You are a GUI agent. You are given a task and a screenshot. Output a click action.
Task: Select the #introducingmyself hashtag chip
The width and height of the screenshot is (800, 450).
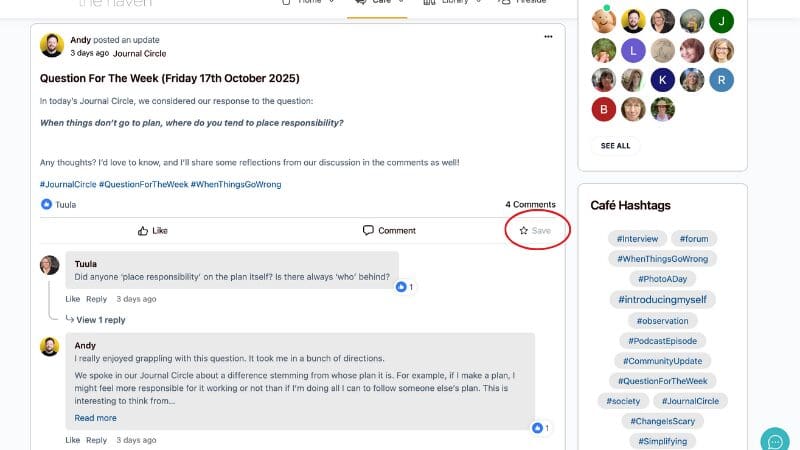(662, 299)
